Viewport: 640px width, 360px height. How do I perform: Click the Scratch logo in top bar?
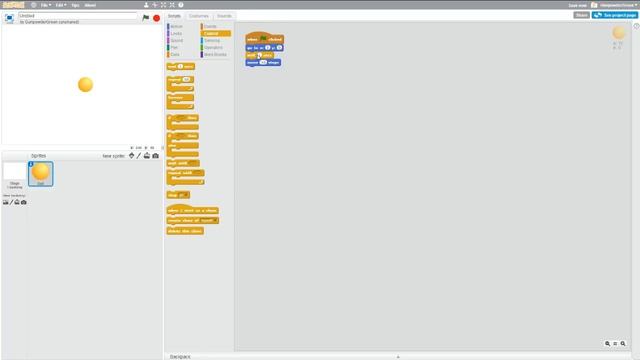coord(13,5)
